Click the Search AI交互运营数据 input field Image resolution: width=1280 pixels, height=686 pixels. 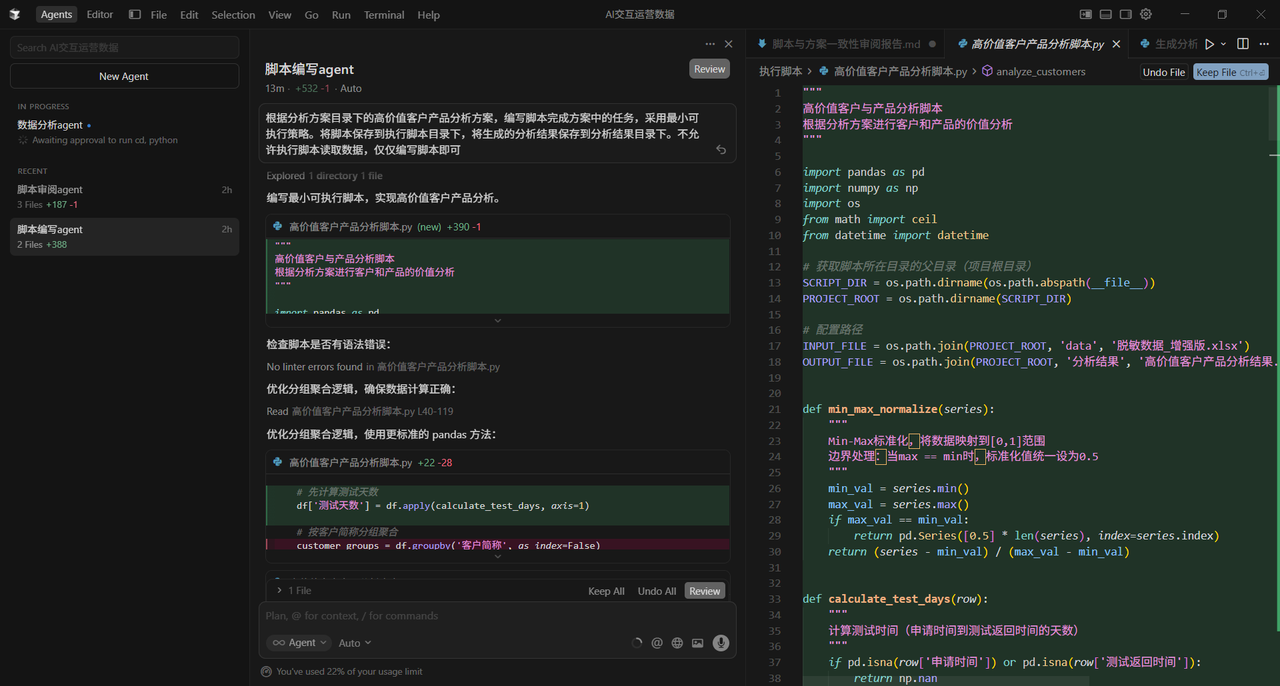(x=124, y=47)
